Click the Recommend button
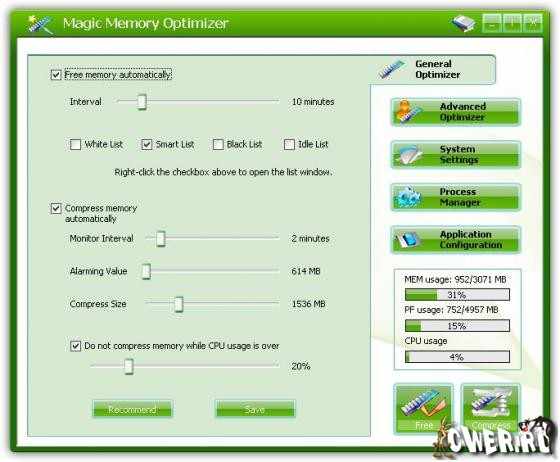The height and width of the screenshot is (462, 560). 132,409
